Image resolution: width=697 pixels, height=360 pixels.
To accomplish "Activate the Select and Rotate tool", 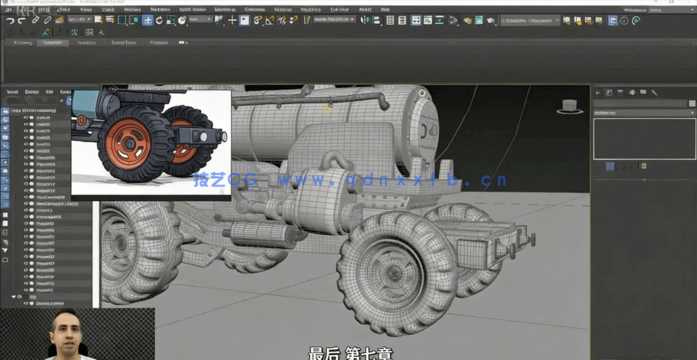I will tap(159, 20).
